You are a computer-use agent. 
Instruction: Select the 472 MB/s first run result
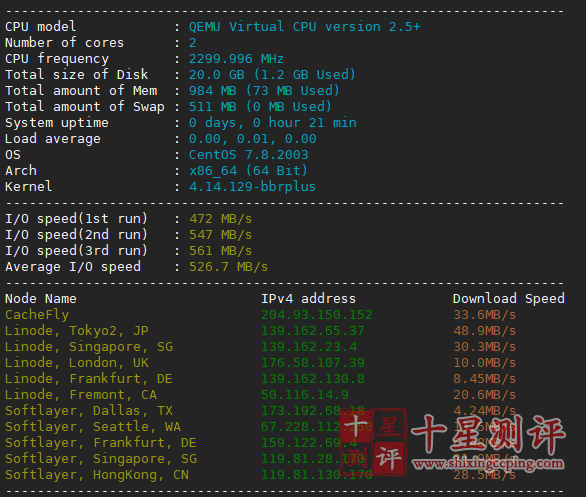(220, 219)
